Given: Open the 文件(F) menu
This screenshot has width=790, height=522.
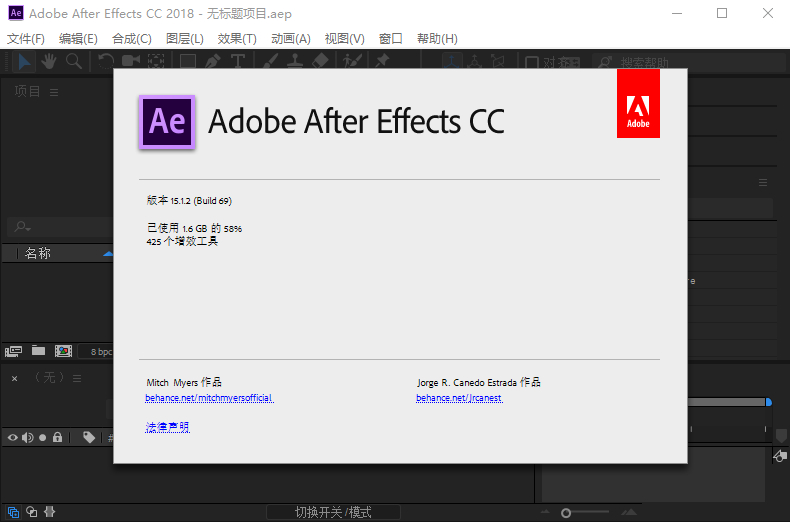Looking at the screenshot, I should coord(26,39).
